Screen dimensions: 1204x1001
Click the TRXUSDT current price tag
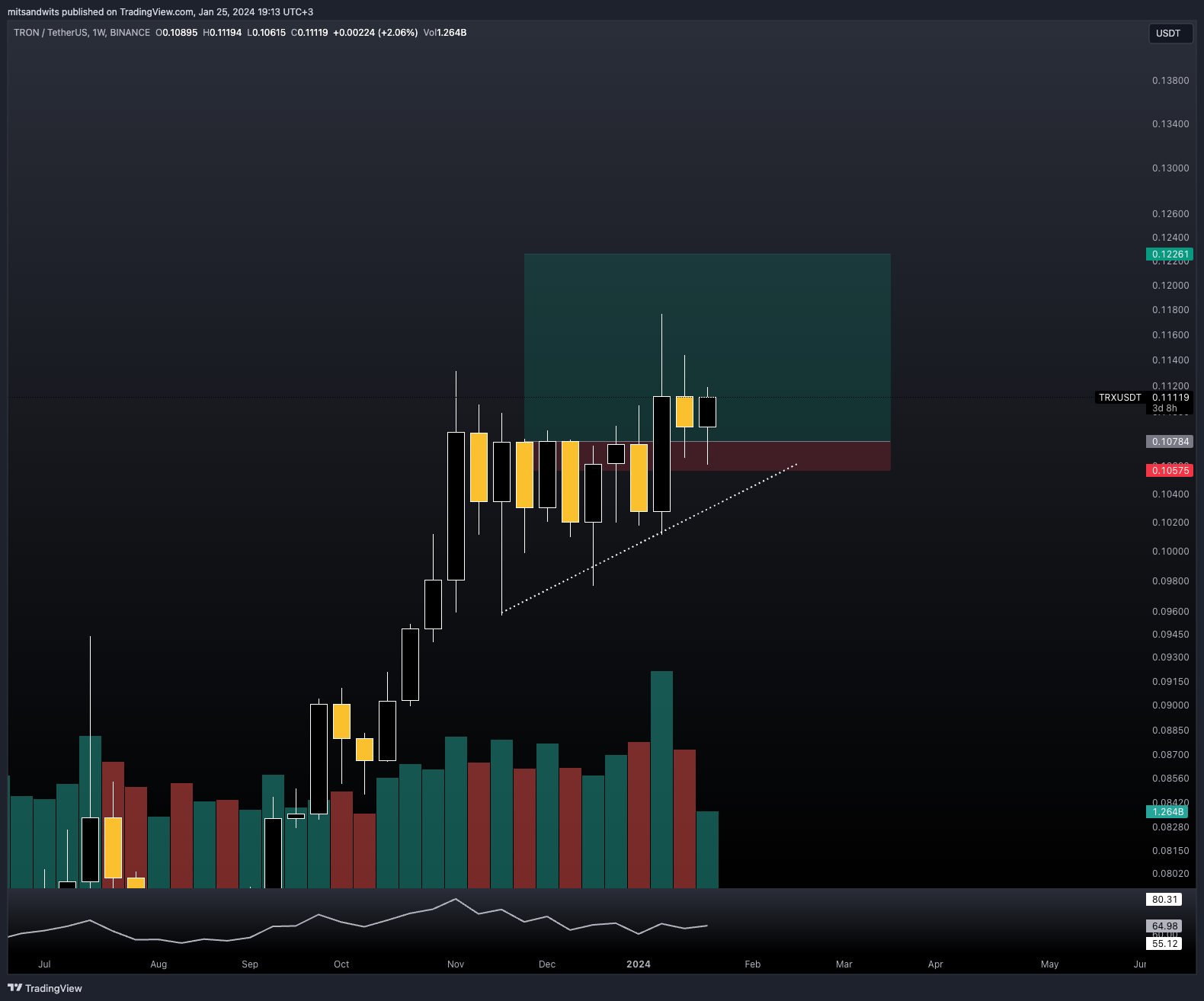pyautogui.click(x=1120, y=398)
